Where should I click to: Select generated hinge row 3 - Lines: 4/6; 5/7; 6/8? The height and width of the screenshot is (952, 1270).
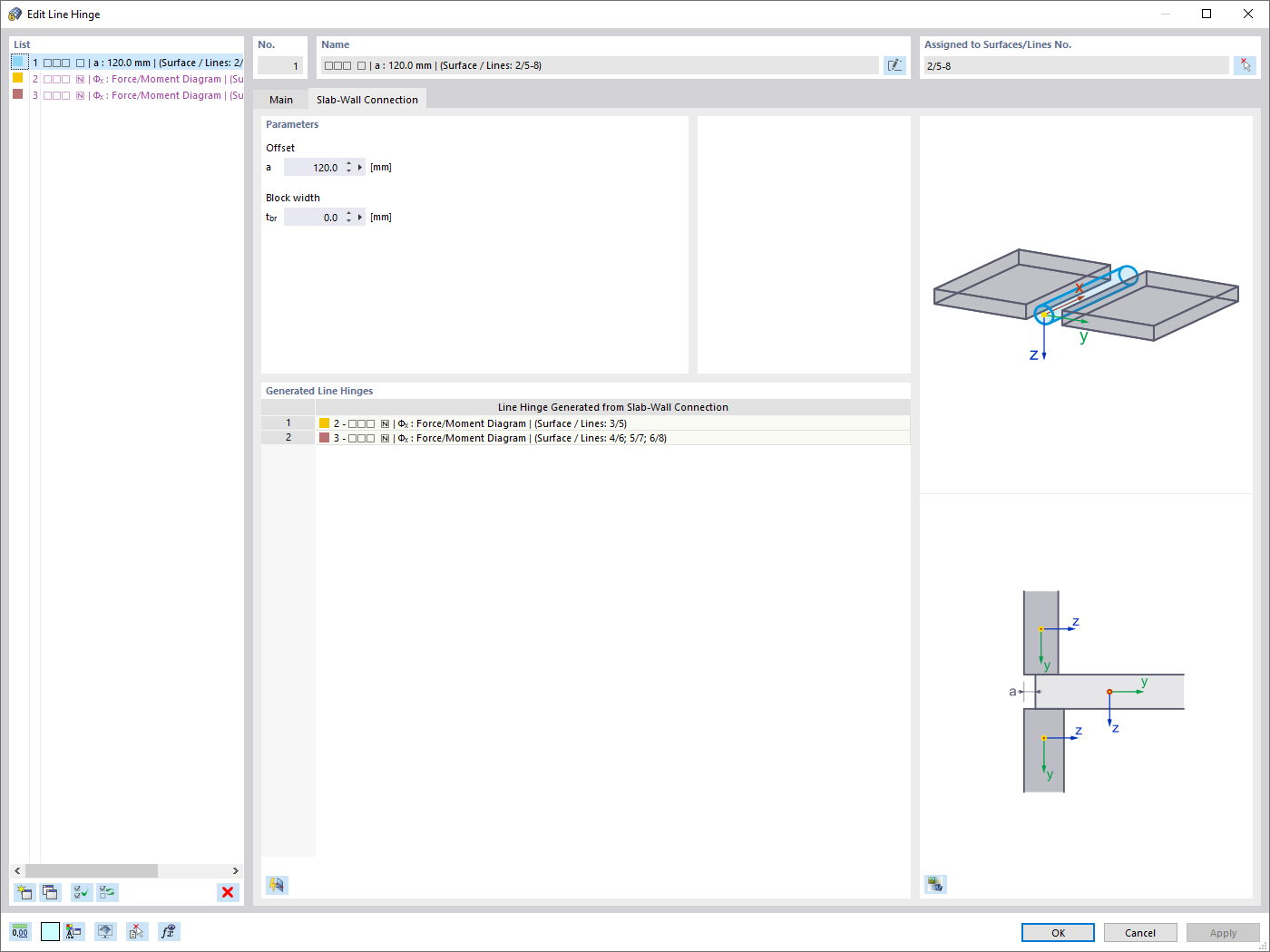click(x=612, y=438)
